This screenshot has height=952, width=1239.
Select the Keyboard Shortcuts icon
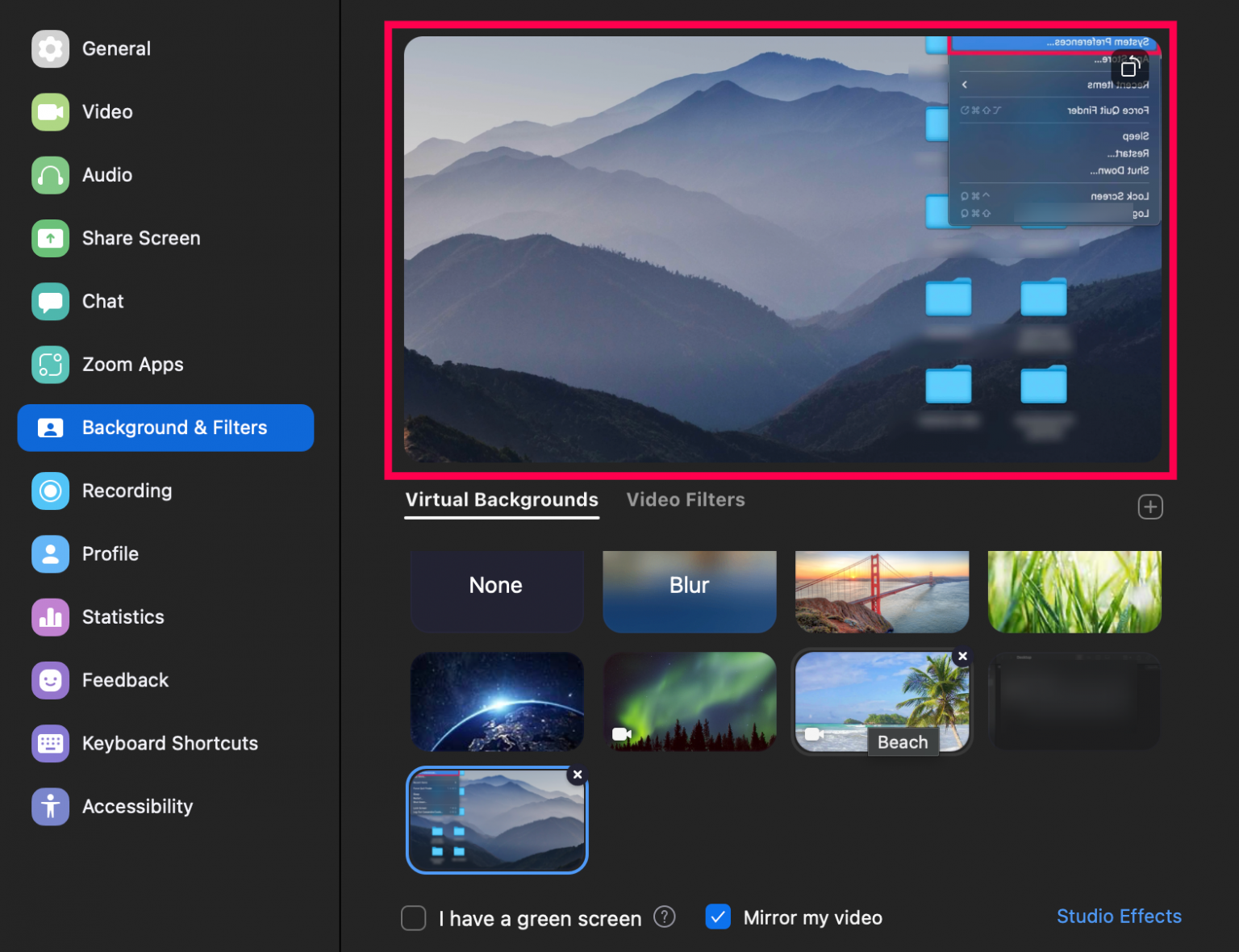[x=50, y=743]
